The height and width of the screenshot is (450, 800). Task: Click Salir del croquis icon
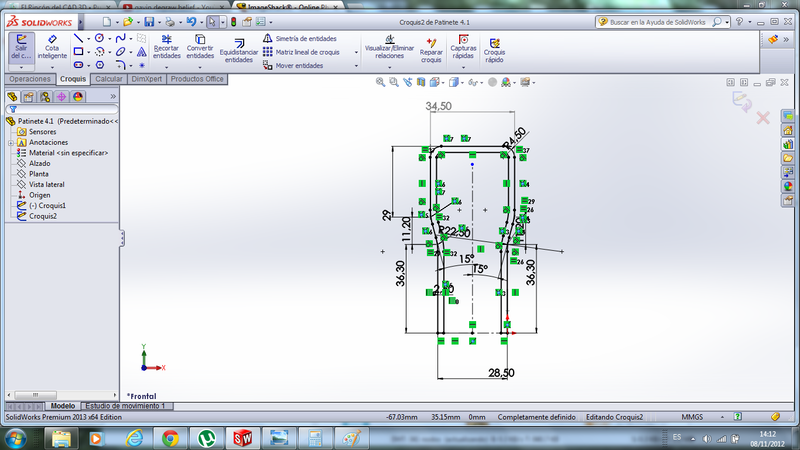pos(20,47)
